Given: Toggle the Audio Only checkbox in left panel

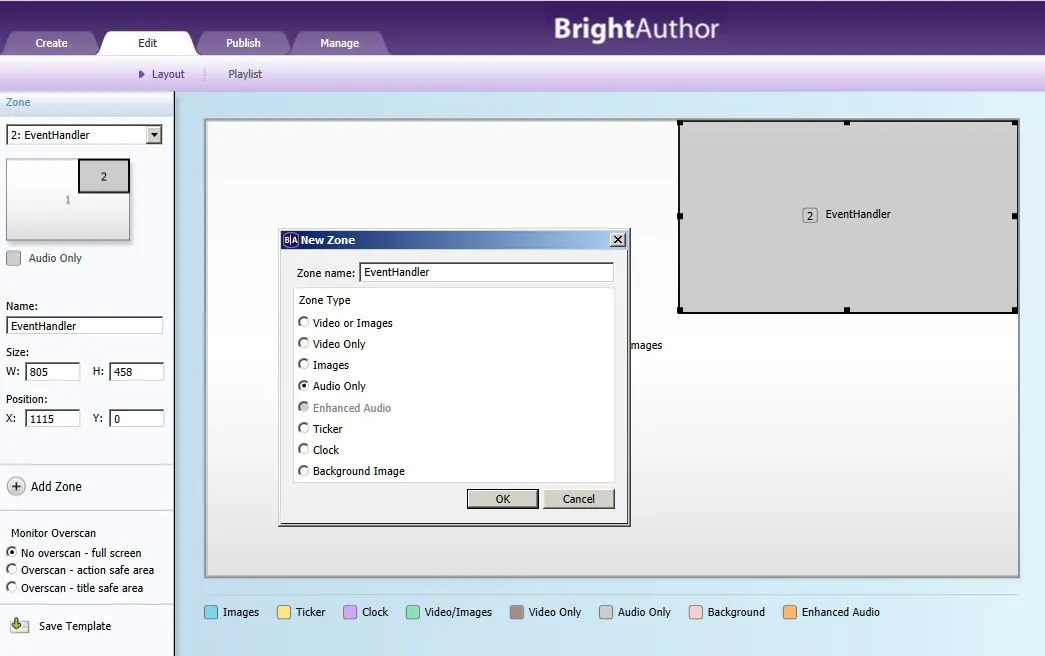Looking at the screenshot, I should (x=13, y=258).
